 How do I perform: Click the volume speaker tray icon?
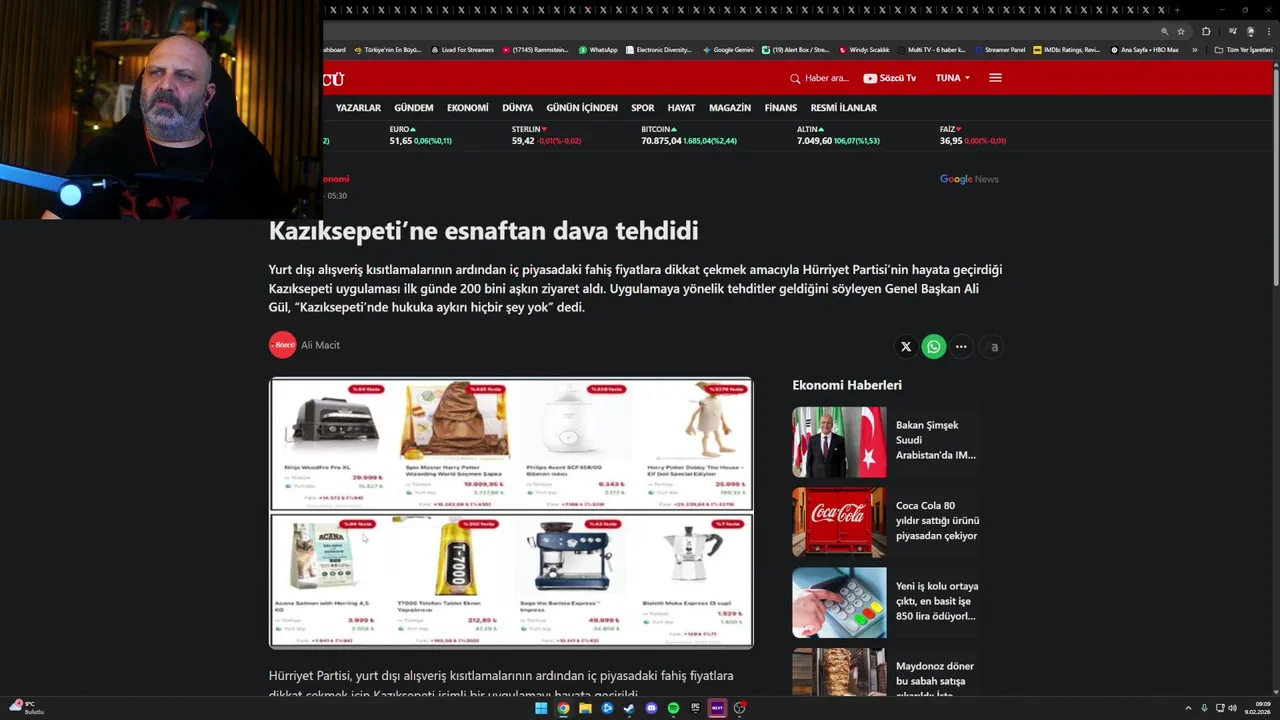click(1232, 708)
